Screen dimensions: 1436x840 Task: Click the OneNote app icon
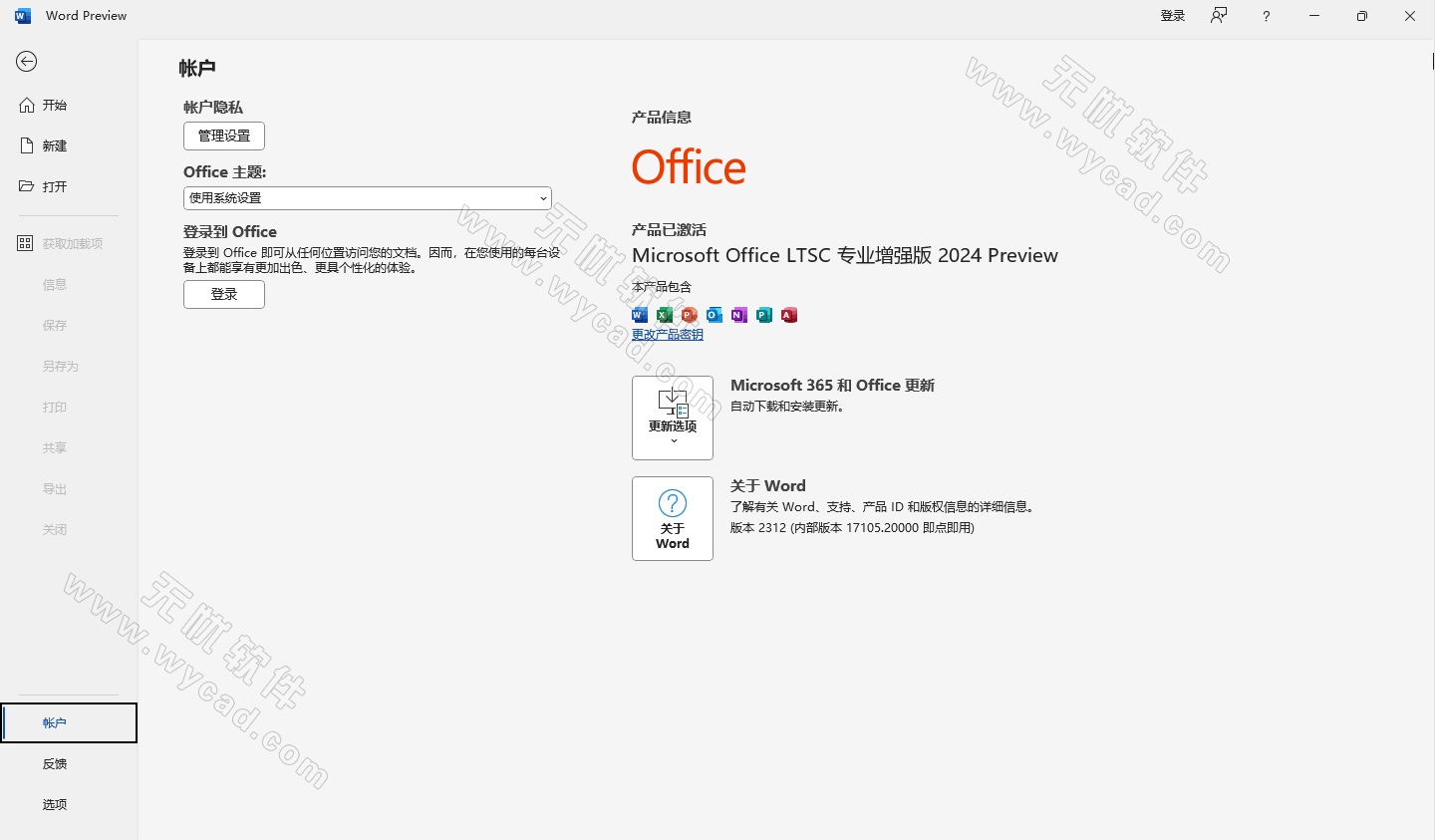pos(739,315)
